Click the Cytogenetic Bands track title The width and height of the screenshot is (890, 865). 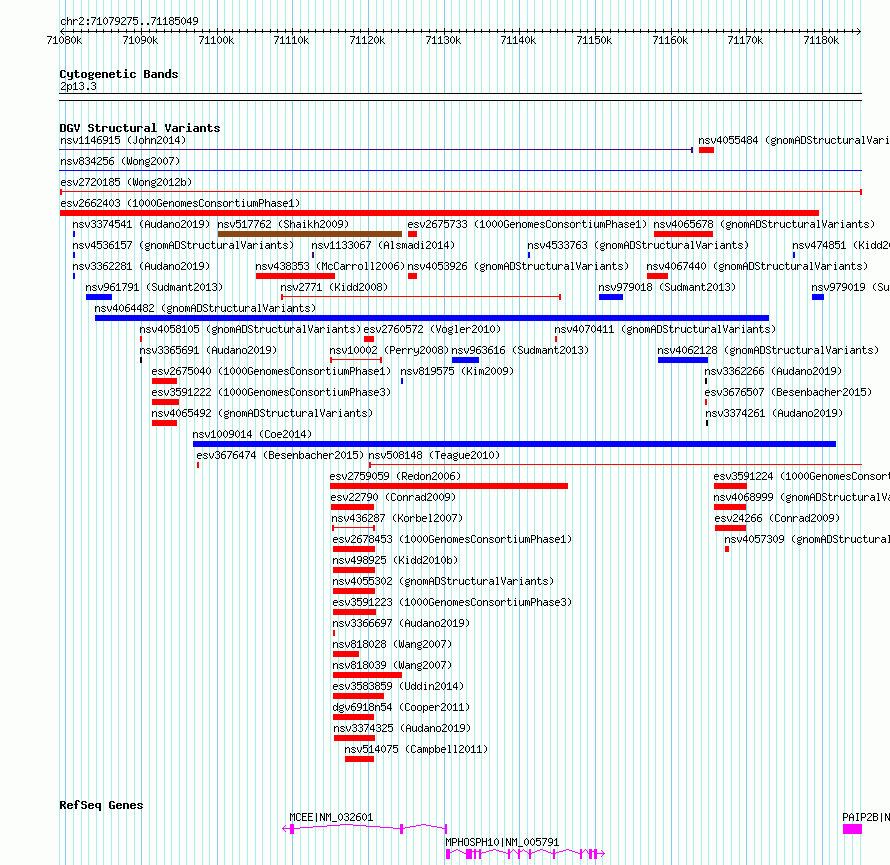(119, 74)
